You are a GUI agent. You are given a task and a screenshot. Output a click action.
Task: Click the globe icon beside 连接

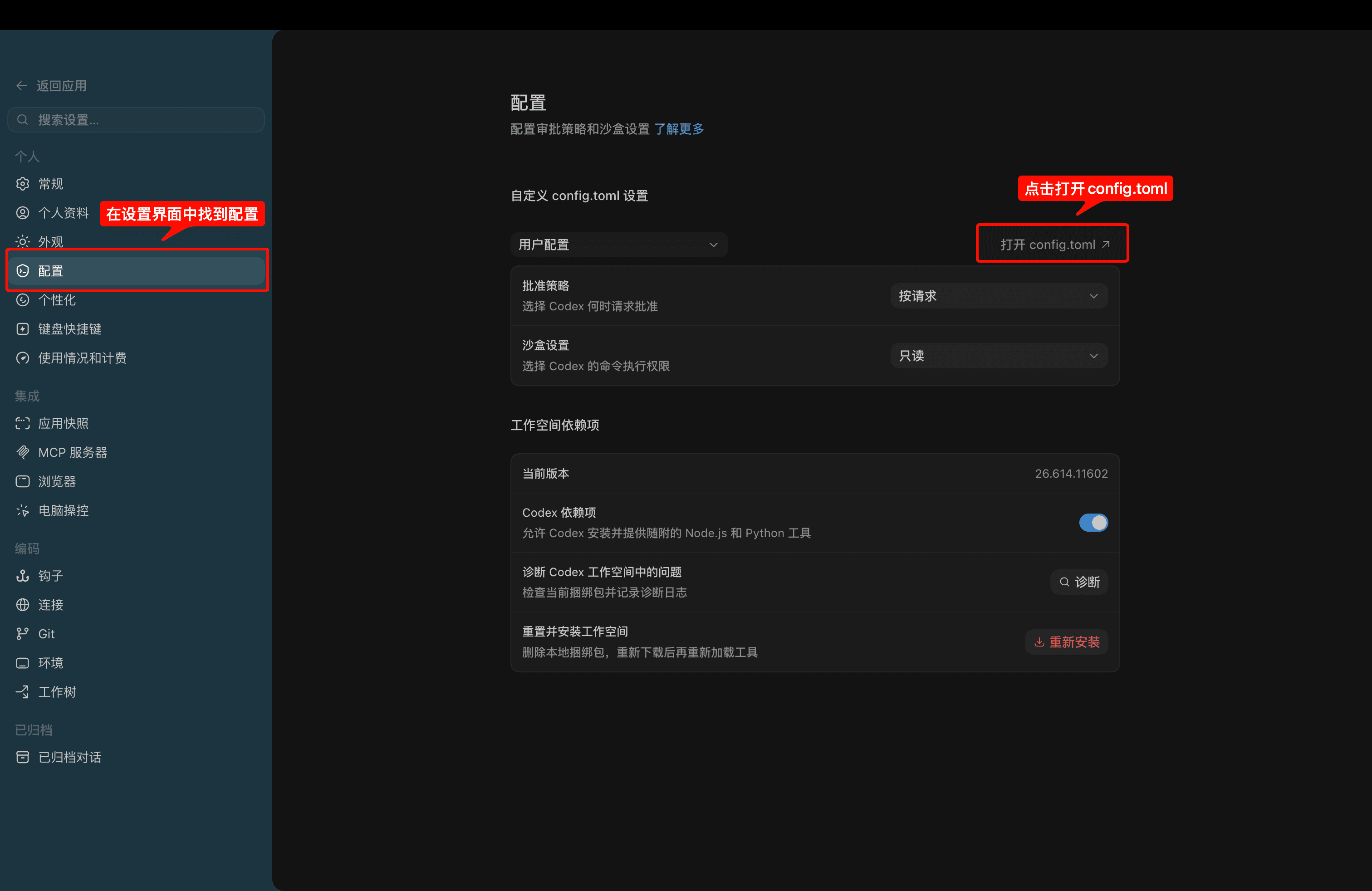(23, 605)
